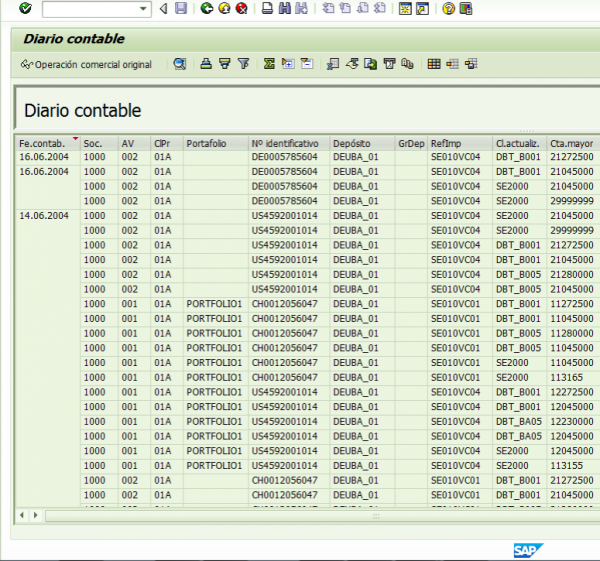
Task: Click the Save Layout icon
Action: click(471, 64)
